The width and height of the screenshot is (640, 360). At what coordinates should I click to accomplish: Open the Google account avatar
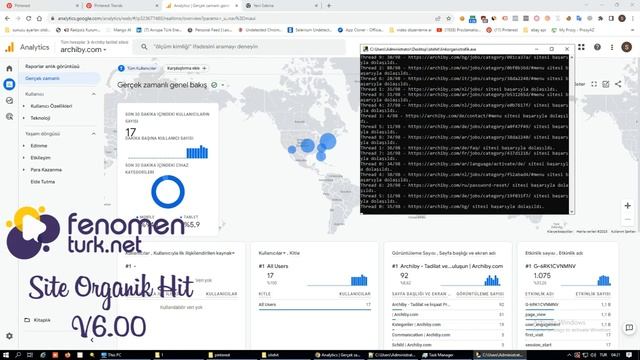pyautogui.click(x=627, y=47)
